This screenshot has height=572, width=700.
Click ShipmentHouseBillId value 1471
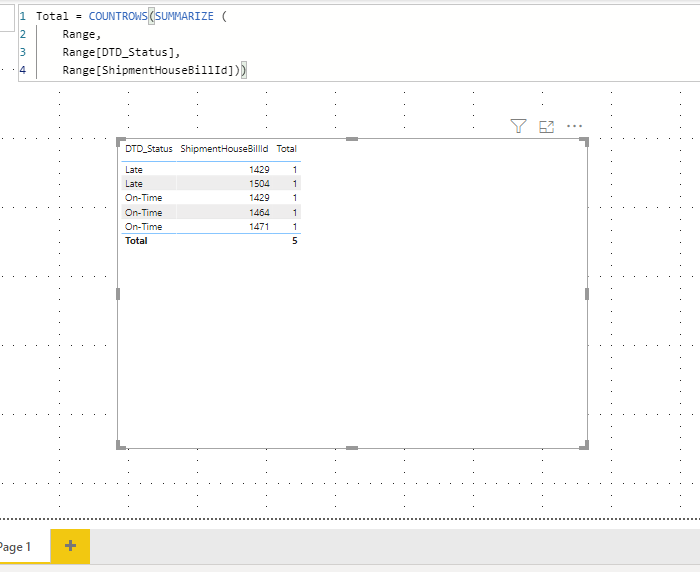[x=259, y=226]
